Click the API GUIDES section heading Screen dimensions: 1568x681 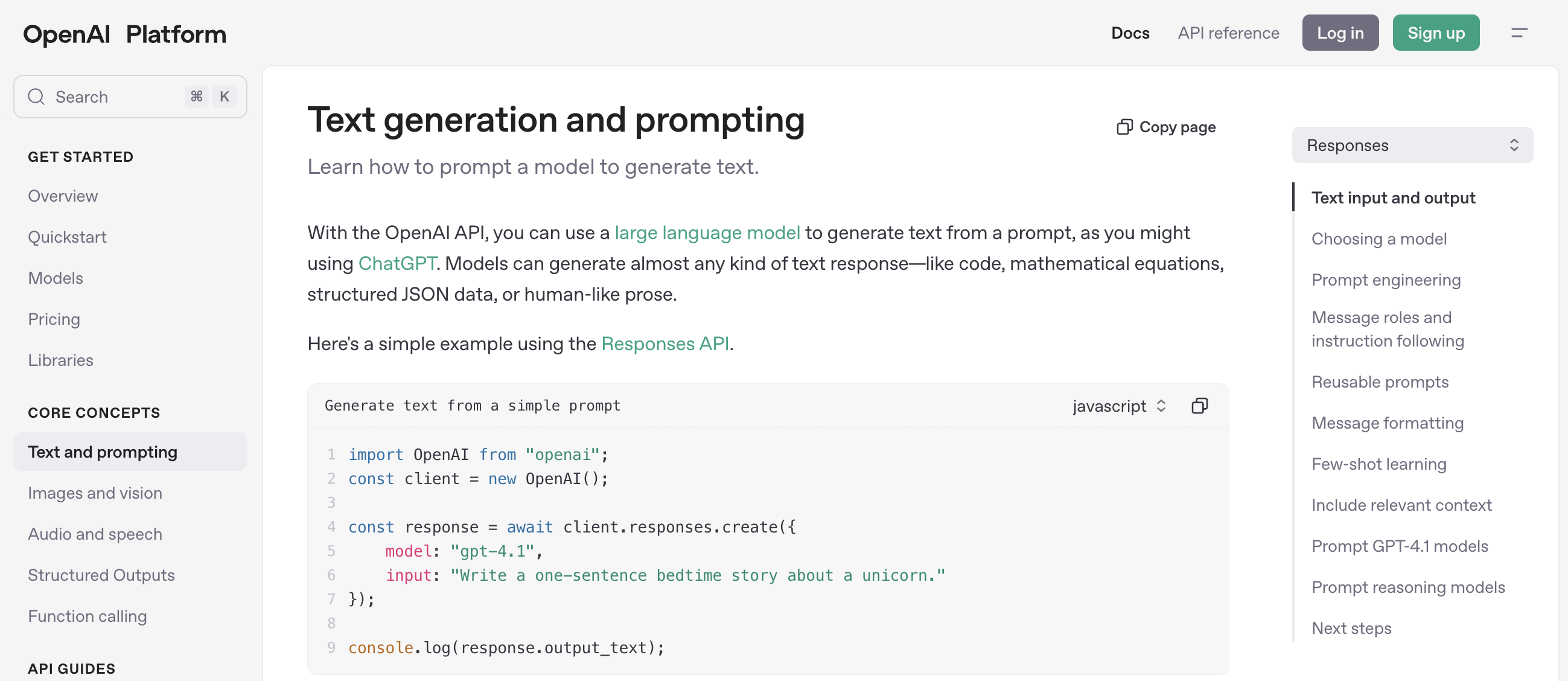coord(71,669)
